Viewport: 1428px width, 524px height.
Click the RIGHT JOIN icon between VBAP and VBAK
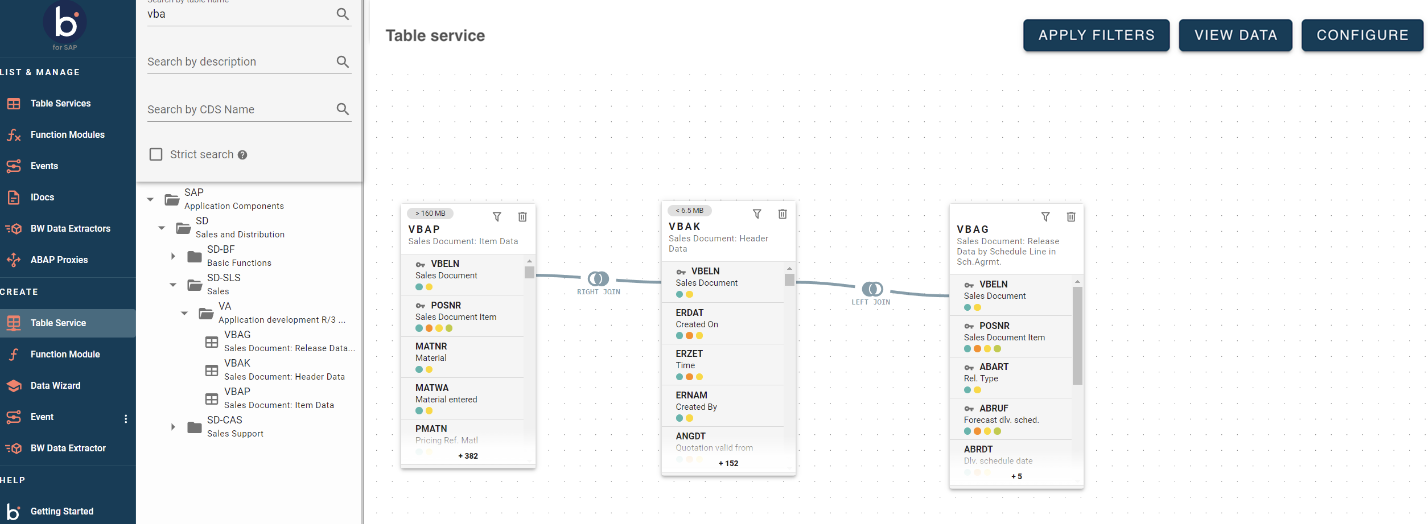pos(598,278)
